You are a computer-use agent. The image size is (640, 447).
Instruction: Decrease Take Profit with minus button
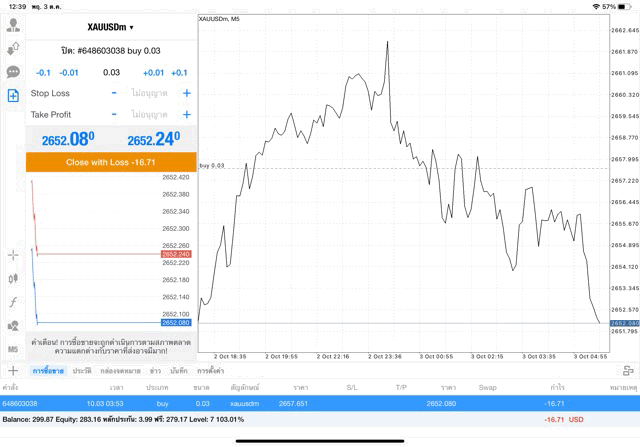114,115
